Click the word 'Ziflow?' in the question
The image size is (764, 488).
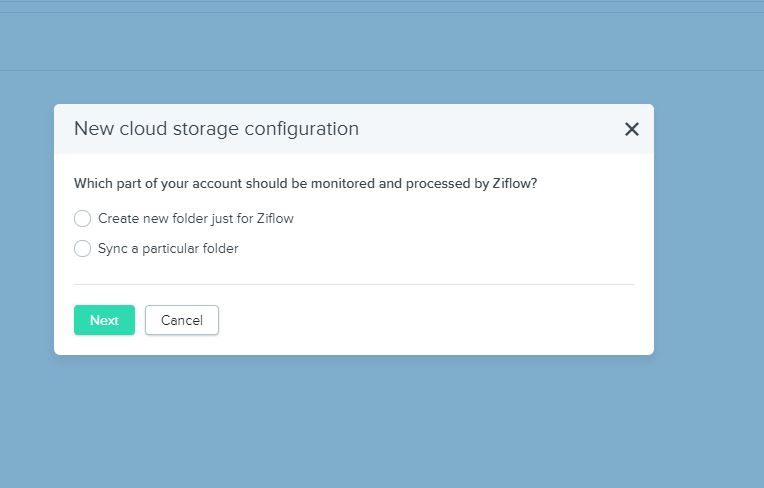click(x=515, y=184)
